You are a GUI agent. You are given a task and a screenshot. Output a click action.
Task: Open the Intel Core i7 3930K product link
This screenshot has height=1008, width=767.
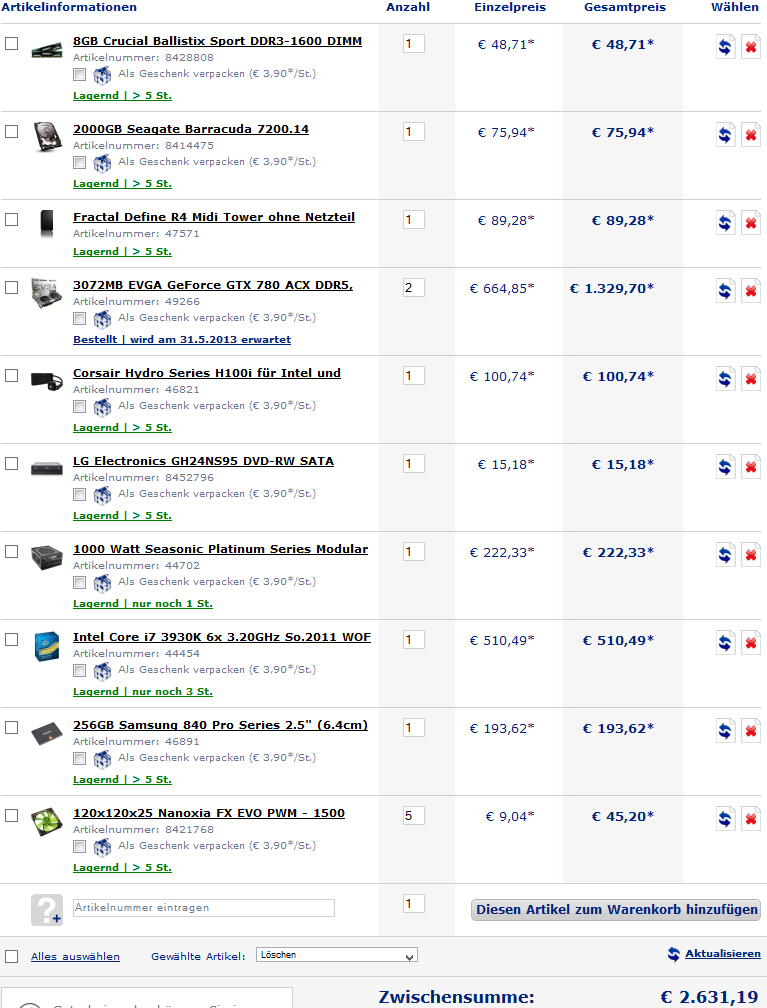click(222, 637)
